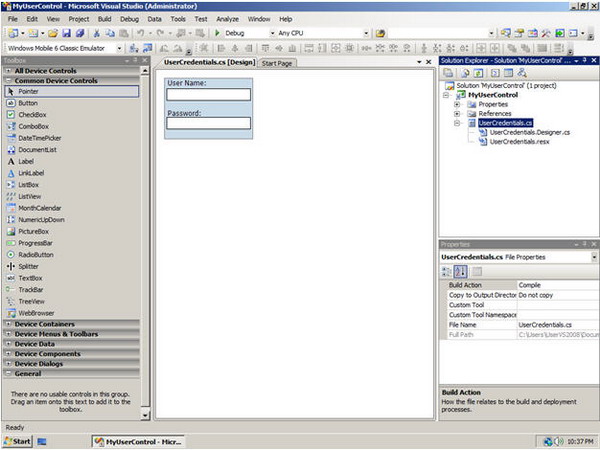This screenshot has width=600, height=450.
Task: Click the Copy toolbar icon
Action: tap(110, 33)
